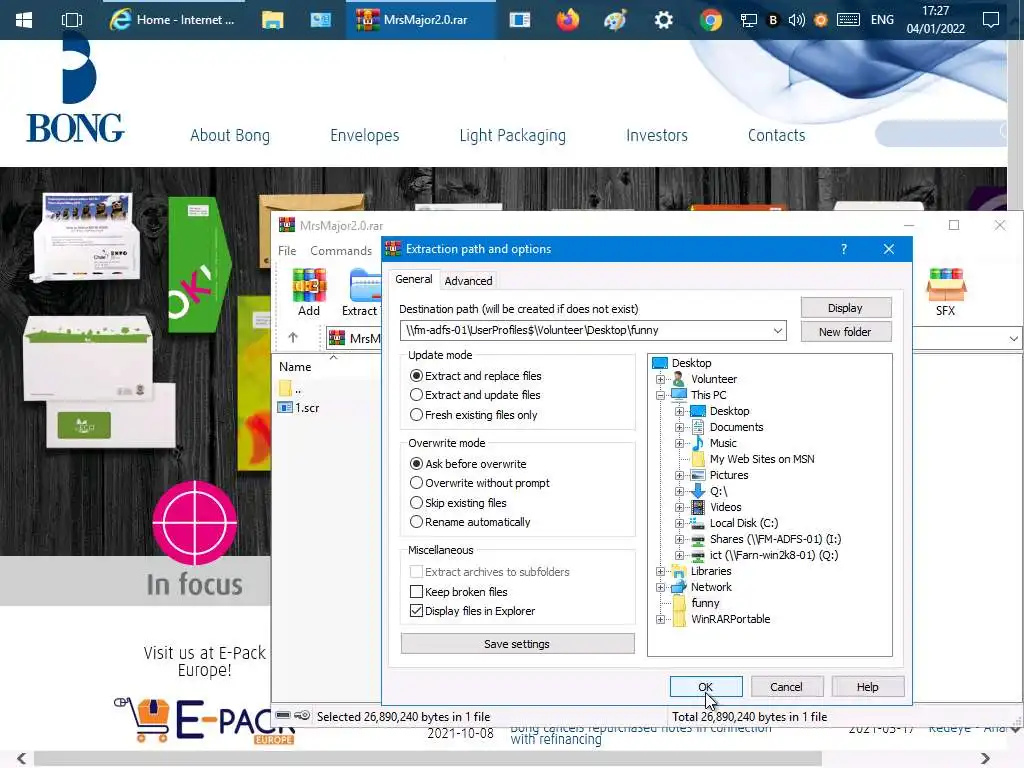Select the Music folder in tree
Viewport: 1024px width, 768px height.
click(723, 443)
